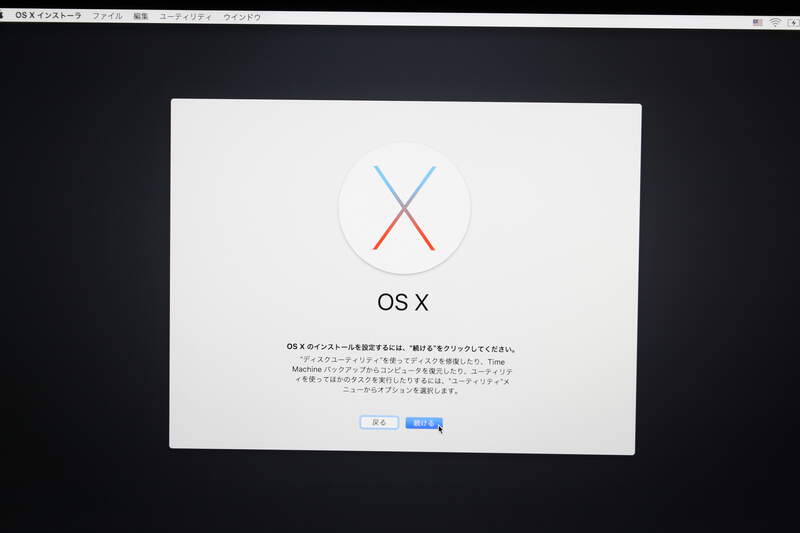Click the battery charging status icon
800x533 pixels.
(792, 23)
